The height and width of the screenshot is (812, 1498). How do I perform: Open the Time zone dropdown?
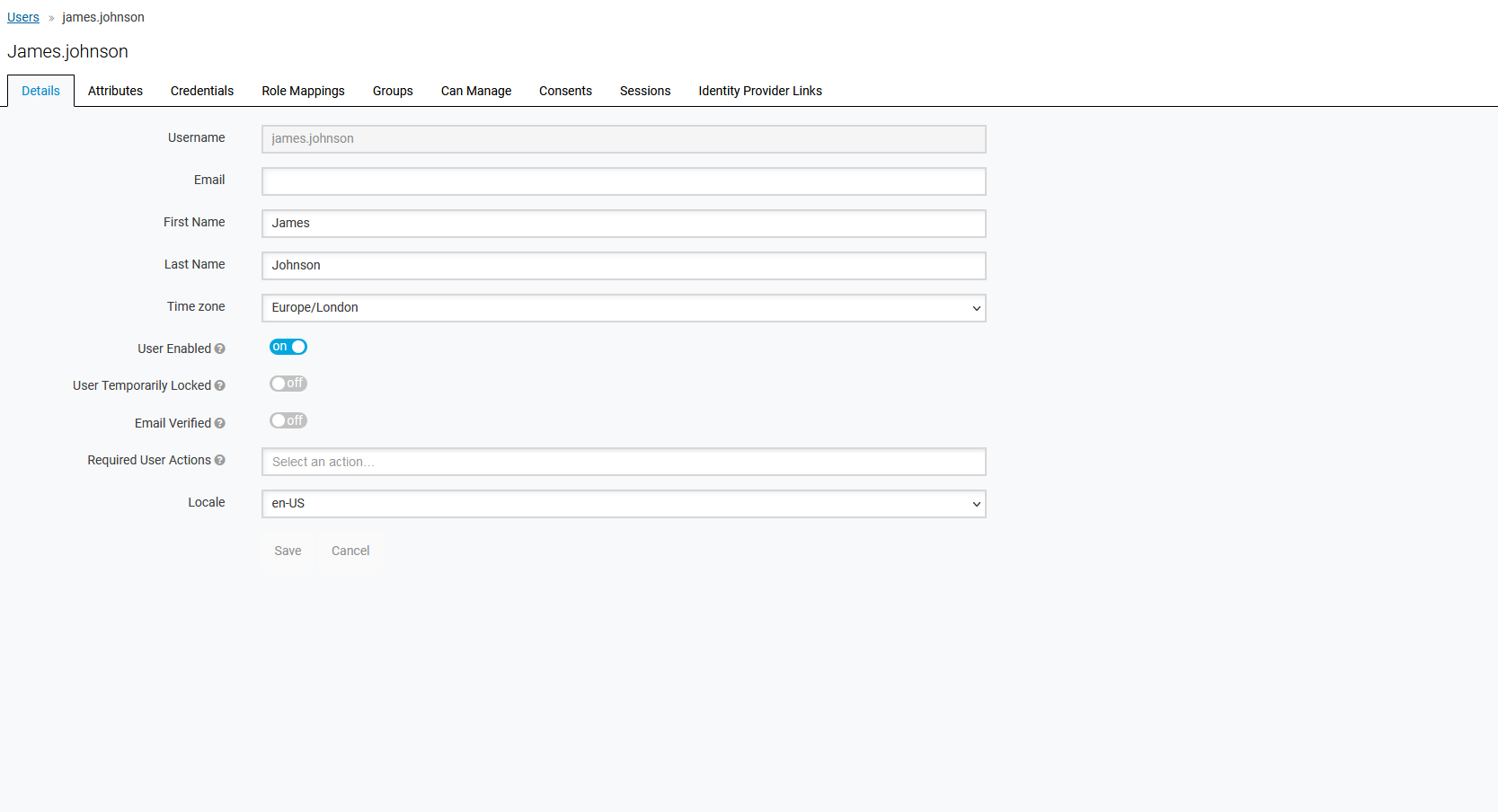[x=624, y=308]
